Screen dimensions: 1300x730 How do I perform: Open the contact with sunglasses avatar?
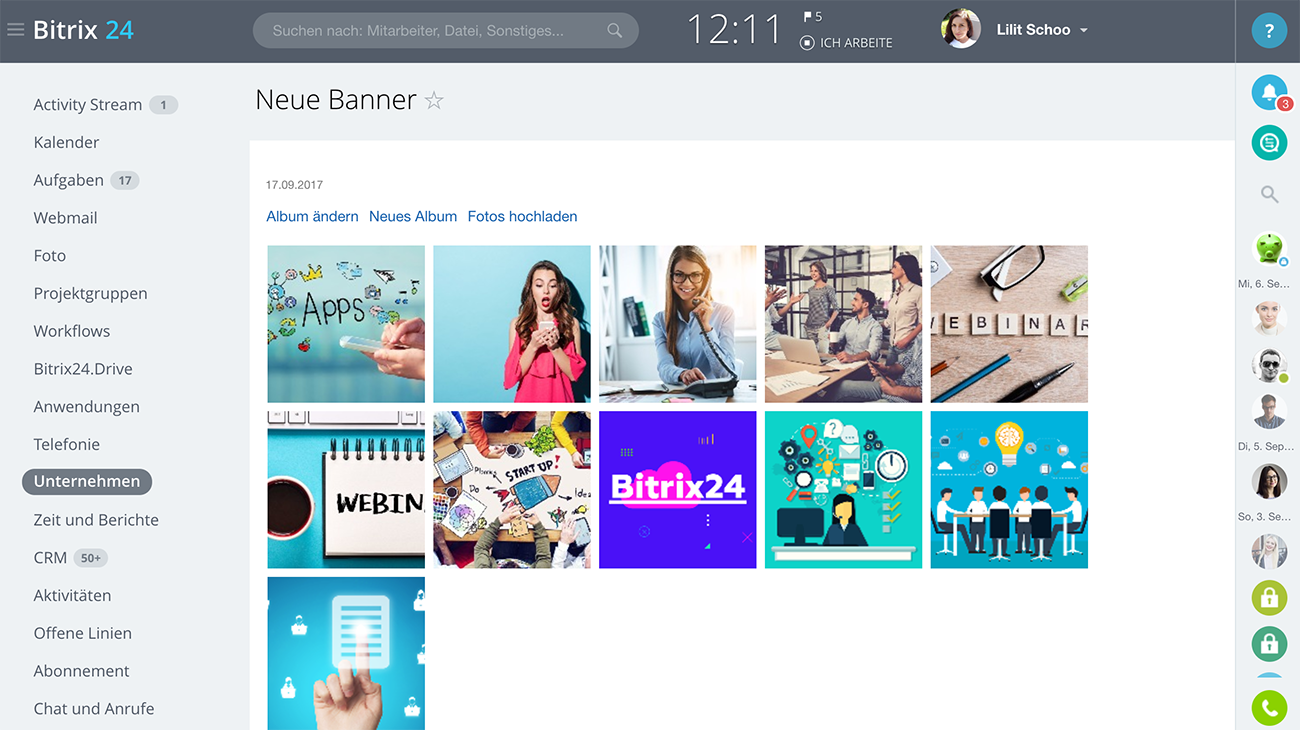click(1269, 366)
